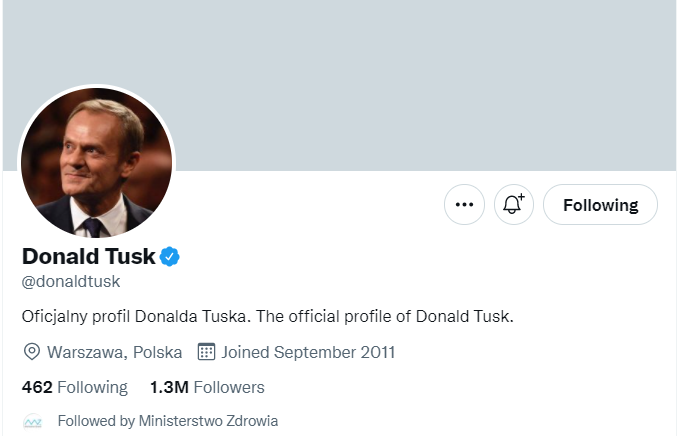Open the 1.3M Followers list
The image size is (680, 436).
(228, 387)
